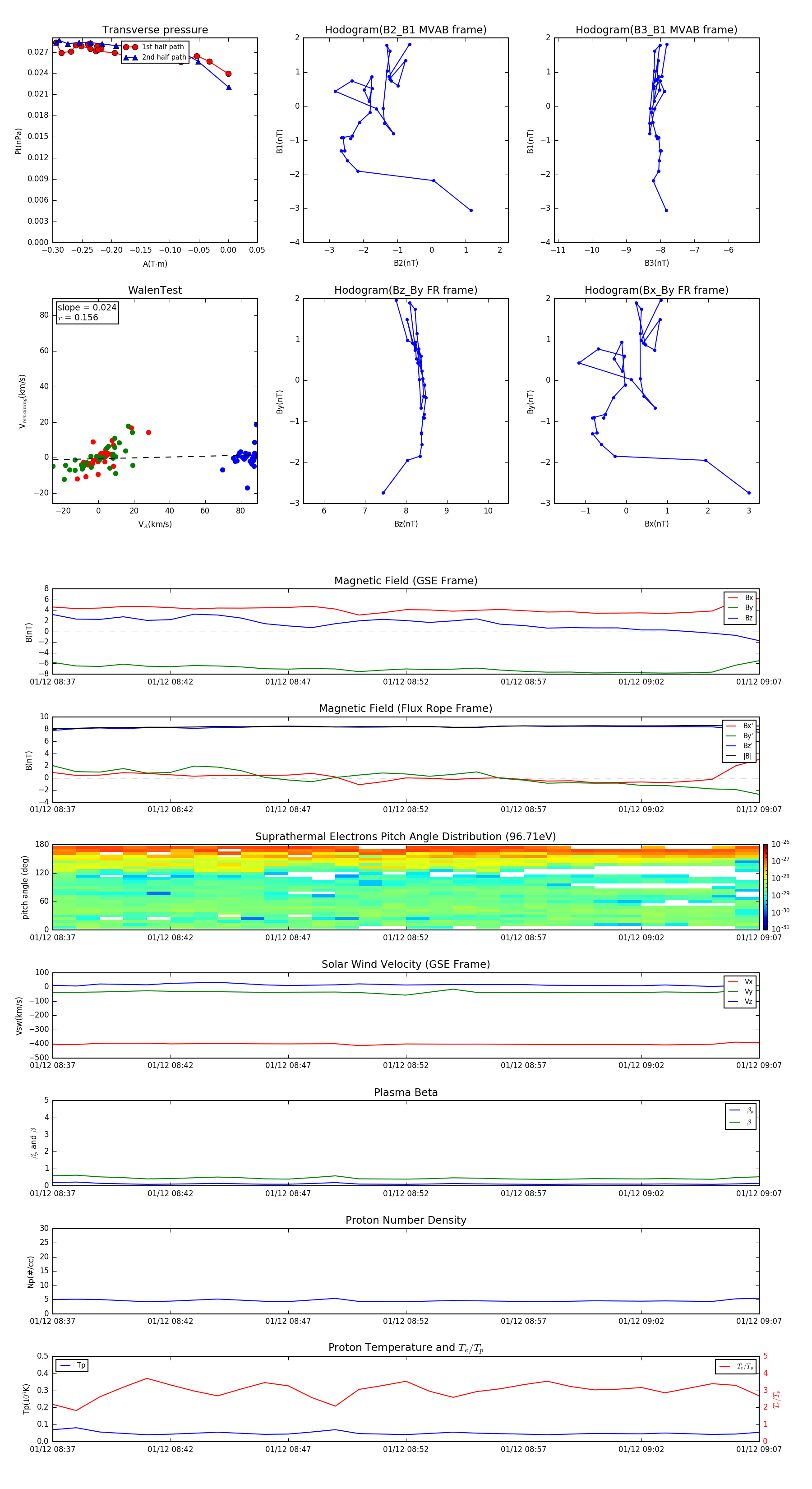Viewport: 812px width, 1489px height.
Task: Click the 'Vx' velocity legend entry
Action: pos(741,982)
